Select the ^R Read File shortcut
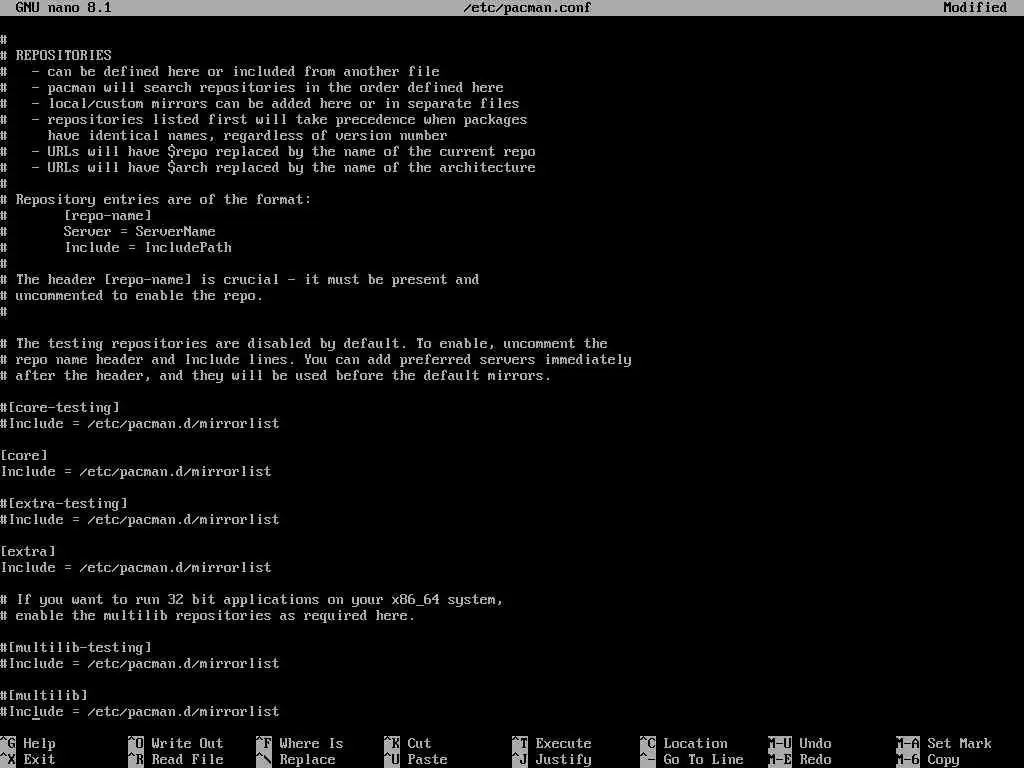The image size is (1024, 768). point(176,760)
